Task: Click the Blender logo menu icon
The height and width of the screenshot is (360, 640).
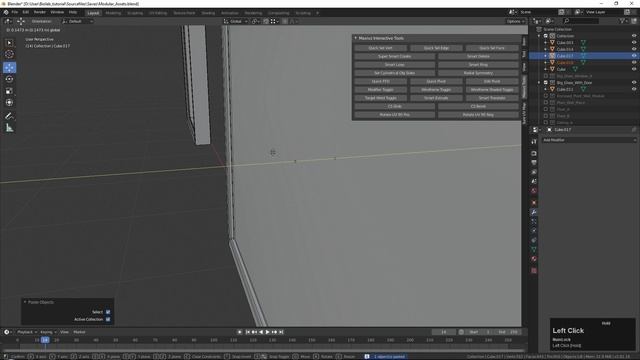Action: [6, 13]
